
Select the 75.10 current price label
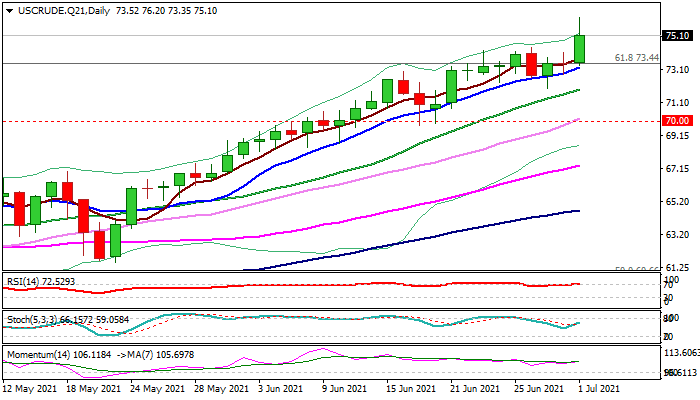[x=678, y=36]
